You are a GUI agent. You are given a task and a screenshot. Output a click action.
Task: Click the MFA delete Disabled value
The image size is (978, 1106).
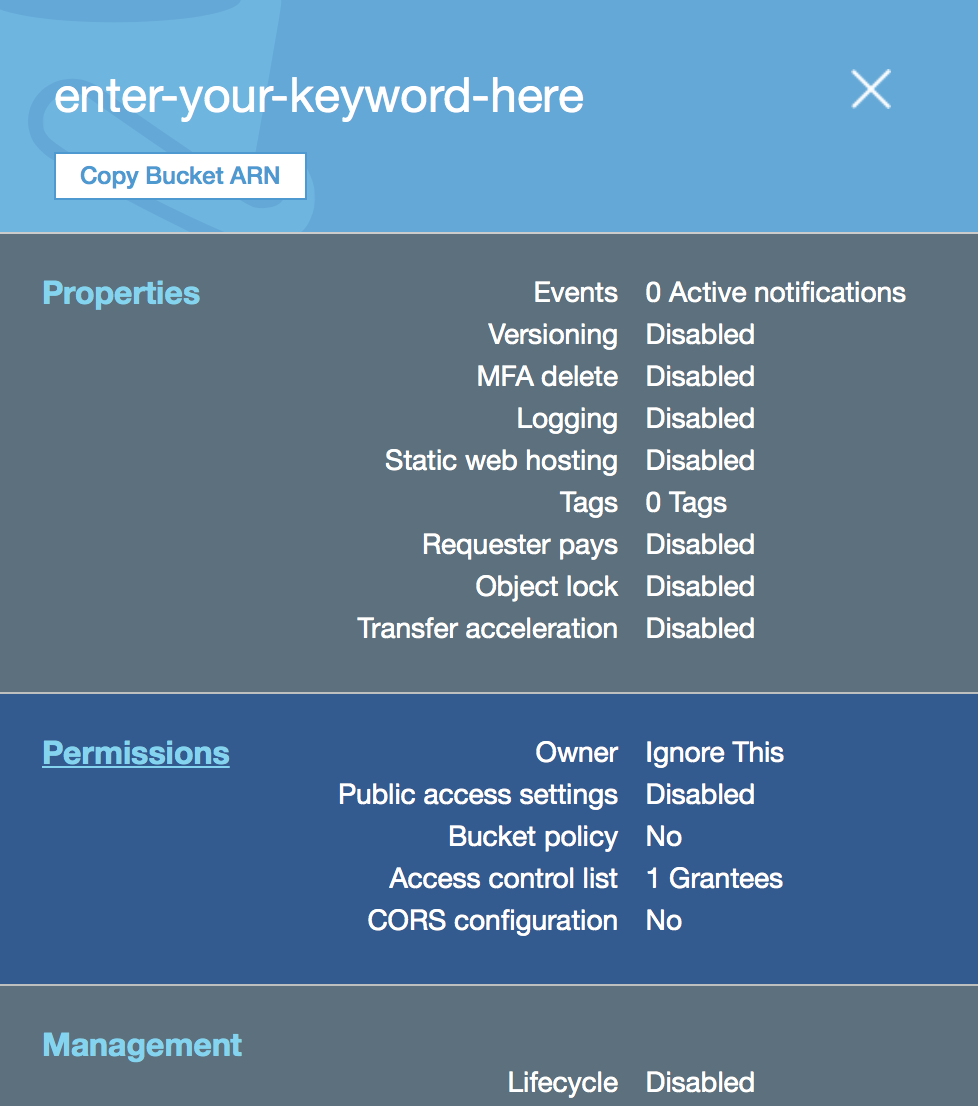[x=700, y=377]
